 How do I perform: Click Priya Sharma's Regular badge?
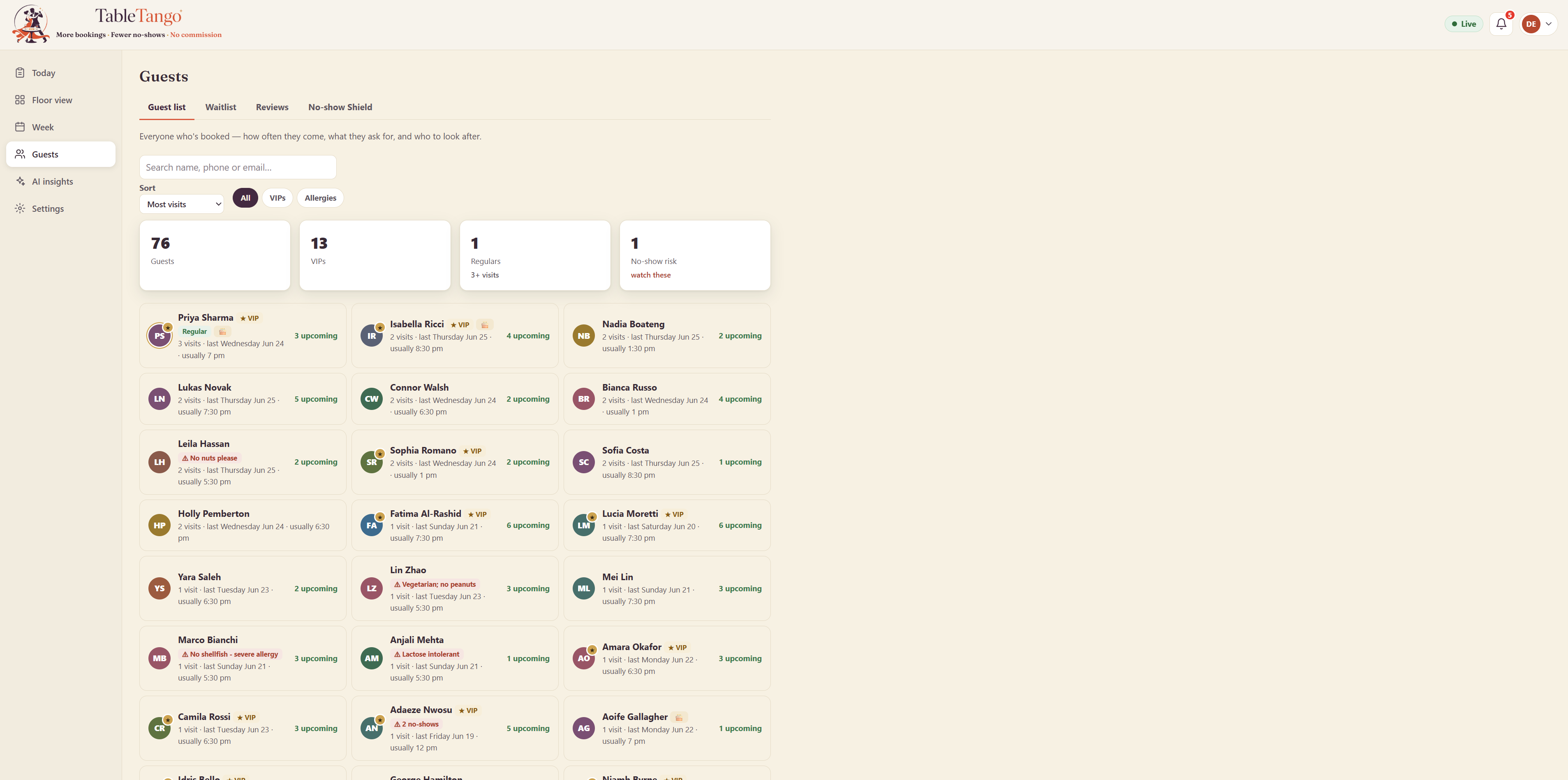pos(195,331)
